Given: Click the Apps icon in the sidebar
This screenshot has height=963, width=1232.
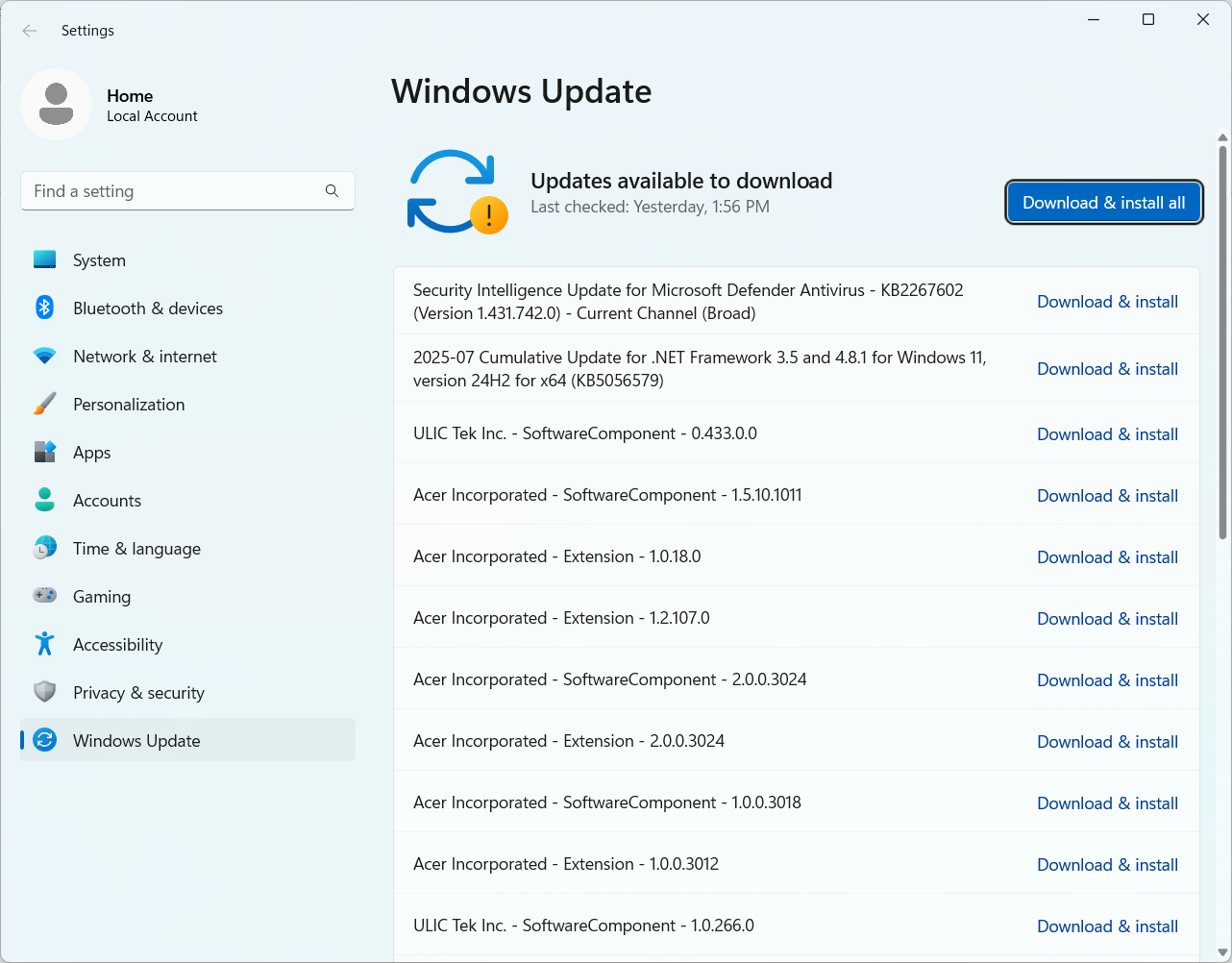Looking at the screenshot, I should 44,452.
